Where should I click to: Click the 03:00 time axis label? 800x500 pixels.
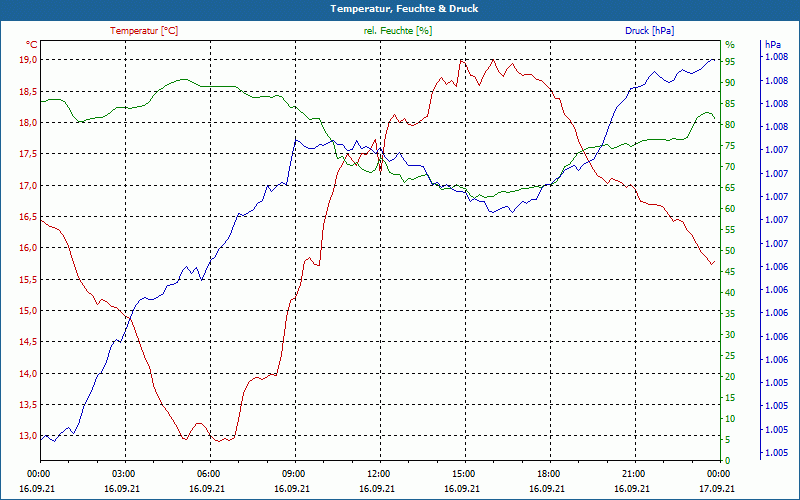point(122,474)
